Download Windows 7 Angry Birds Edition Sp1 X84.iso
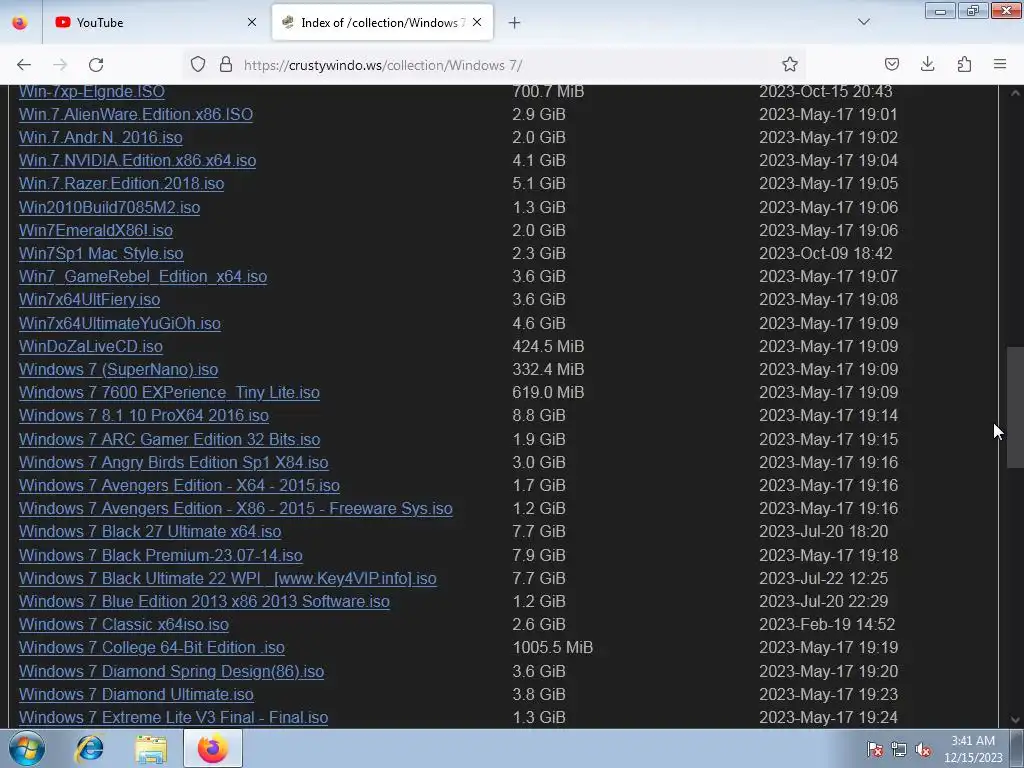1024x768 pixels. 174,462
